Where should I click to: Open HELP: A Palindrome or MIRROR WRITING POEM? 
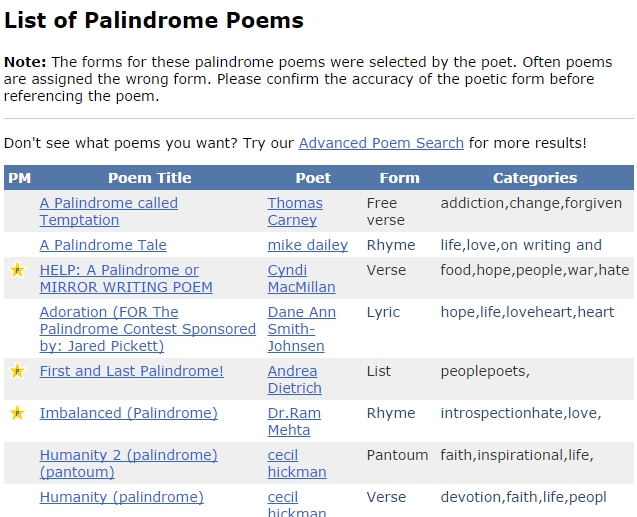(x=125, y=278)
